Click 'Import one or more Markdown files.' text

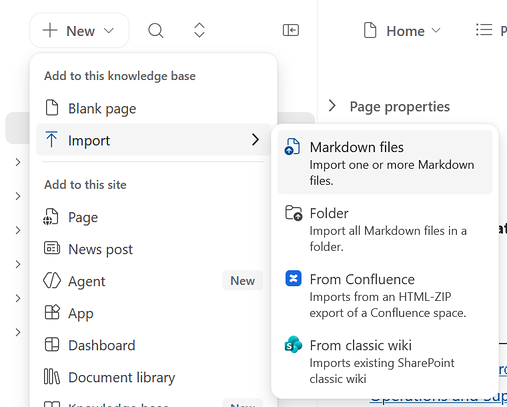click(x=392, y=173)
